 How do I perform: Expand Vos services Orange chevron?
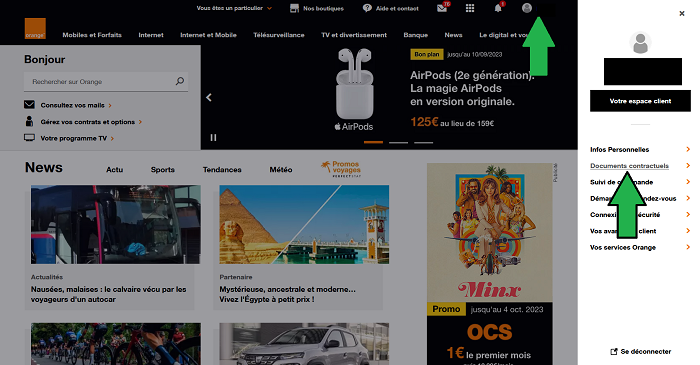688,247
